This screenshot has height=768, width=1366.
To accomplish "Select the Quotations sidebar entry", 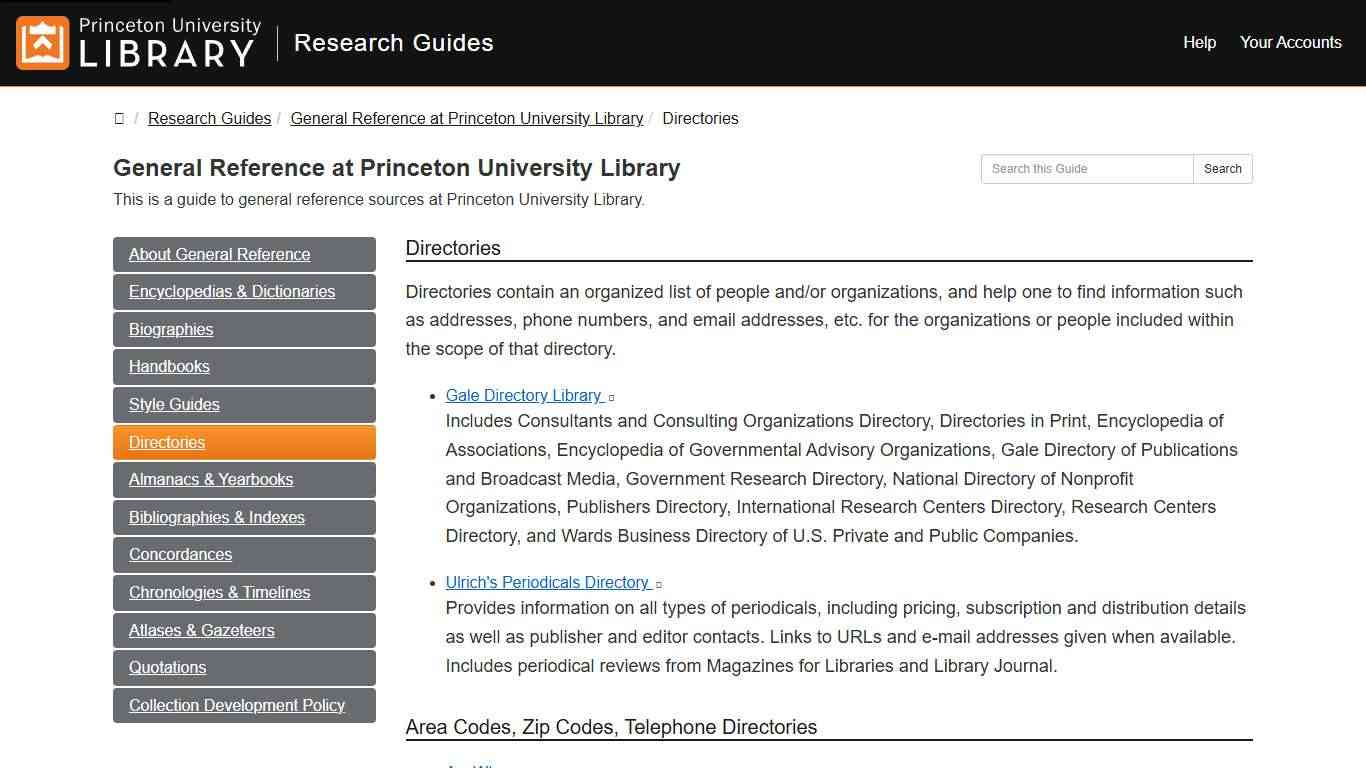I will (167, 667).
